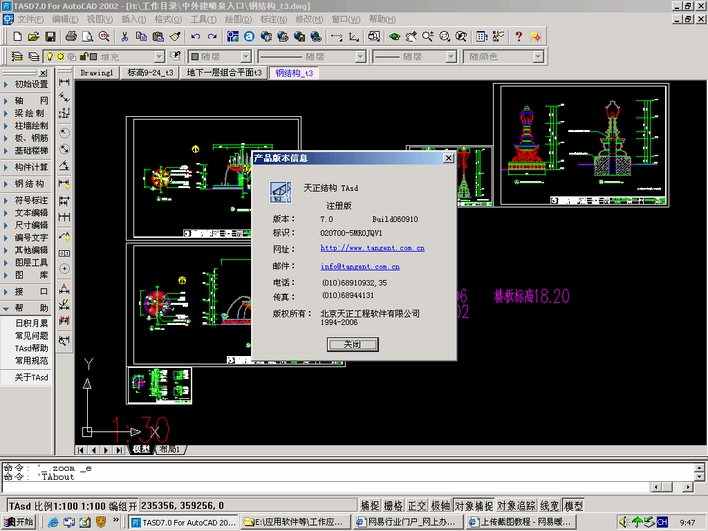Screen dimensions: 708x531
Task: Click the red question mark Help icon
Action: [x=518, y=37]
